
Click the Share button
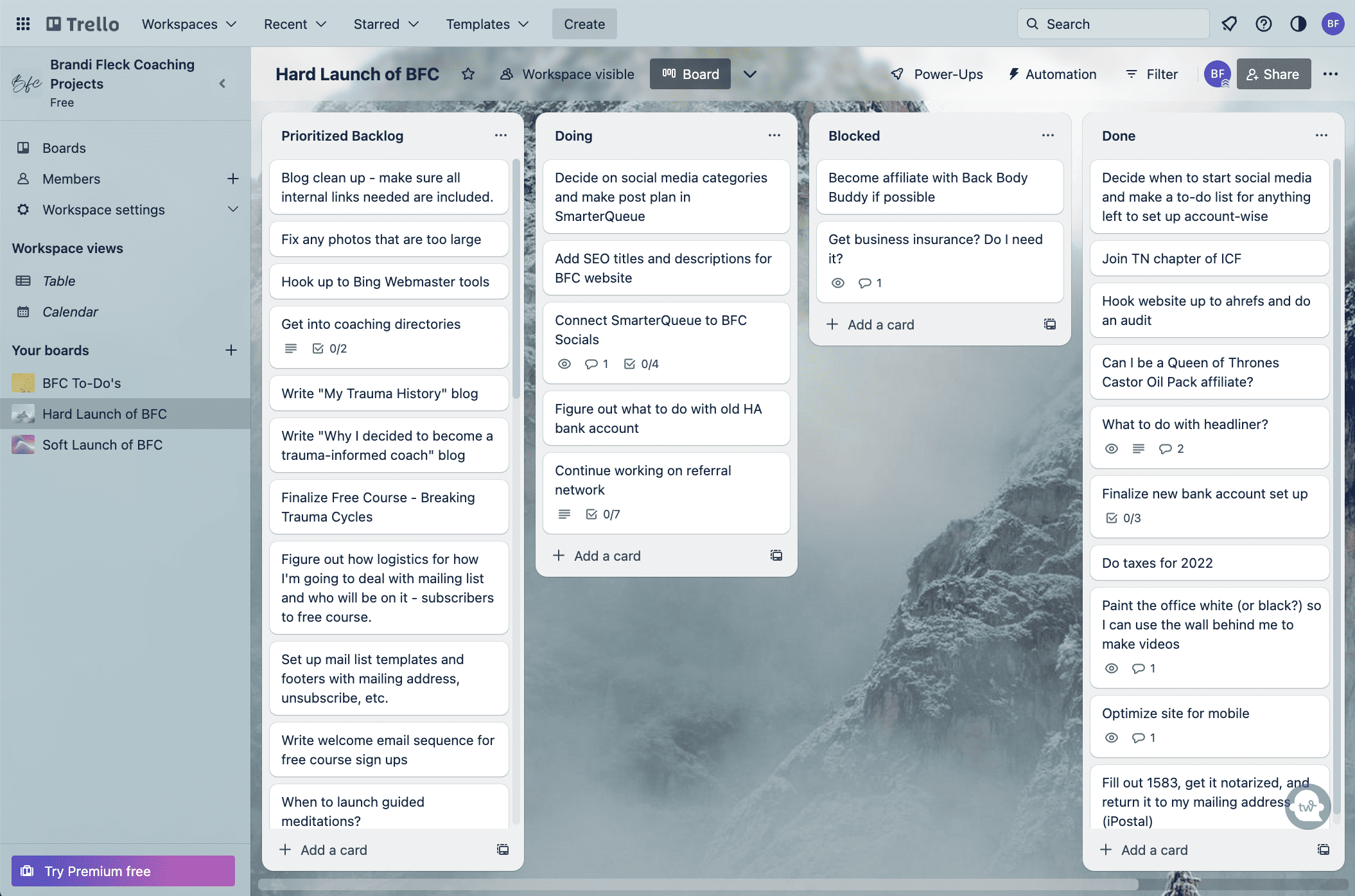coord(1273,75)
